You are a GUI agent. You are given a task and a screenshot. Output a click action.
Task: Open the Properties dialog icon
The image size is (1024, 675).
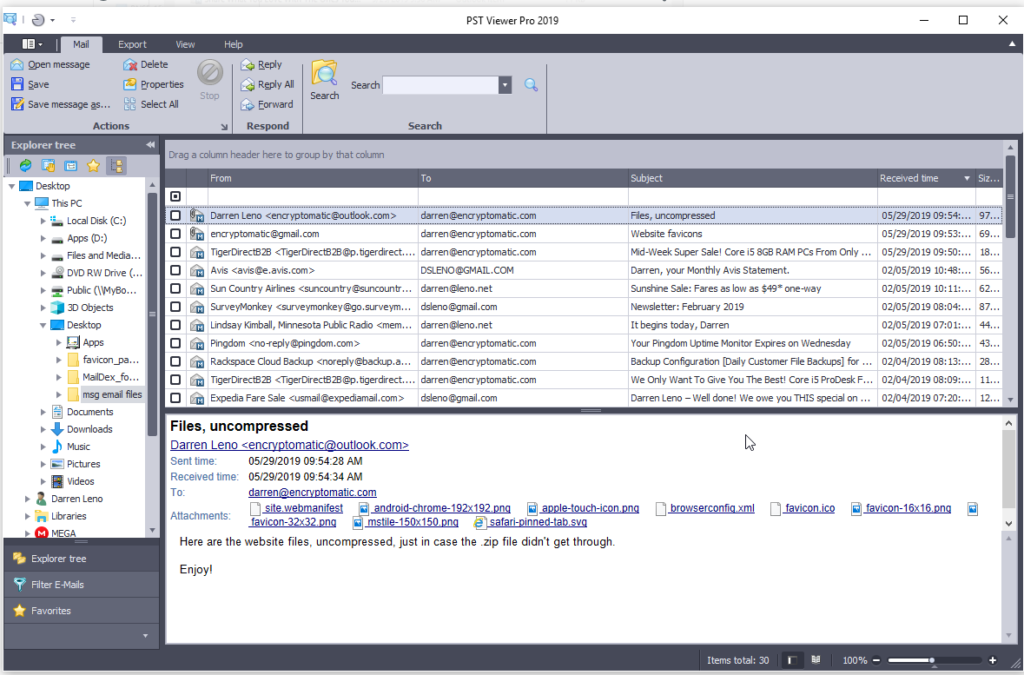(x=130, y=84)
